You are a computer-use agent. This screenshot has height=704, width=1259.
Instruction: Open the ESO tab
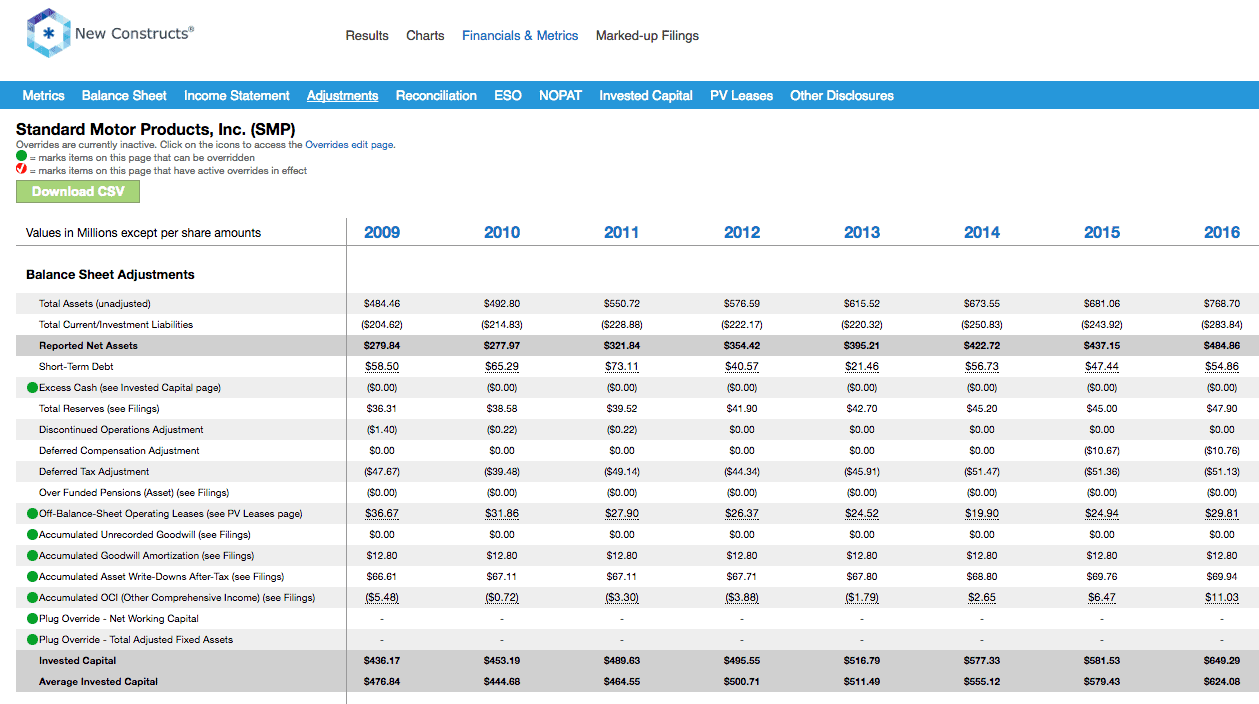coord(508,96)
